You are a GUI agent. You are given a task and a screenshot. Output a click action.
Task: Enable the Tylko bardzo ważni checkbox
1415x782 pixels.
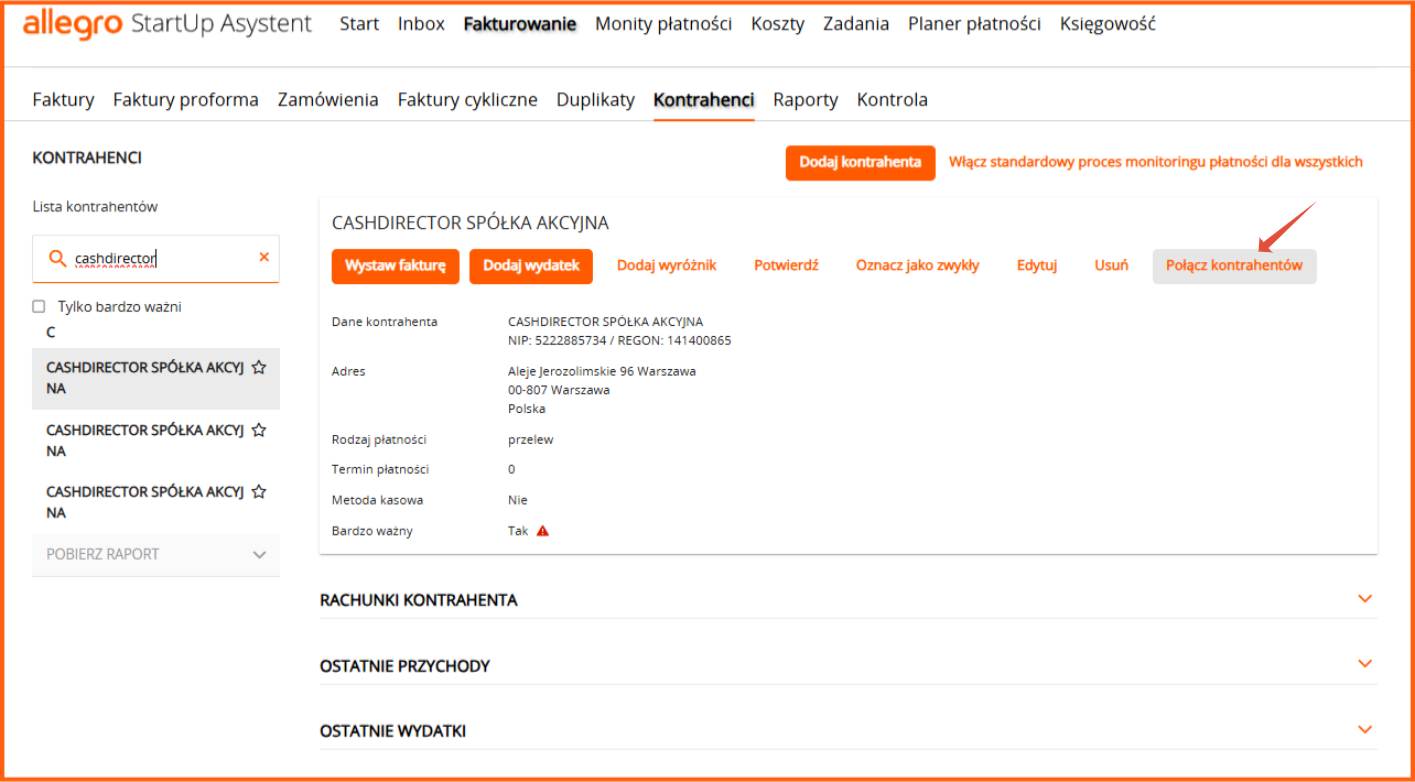click(x=39, y=307)
